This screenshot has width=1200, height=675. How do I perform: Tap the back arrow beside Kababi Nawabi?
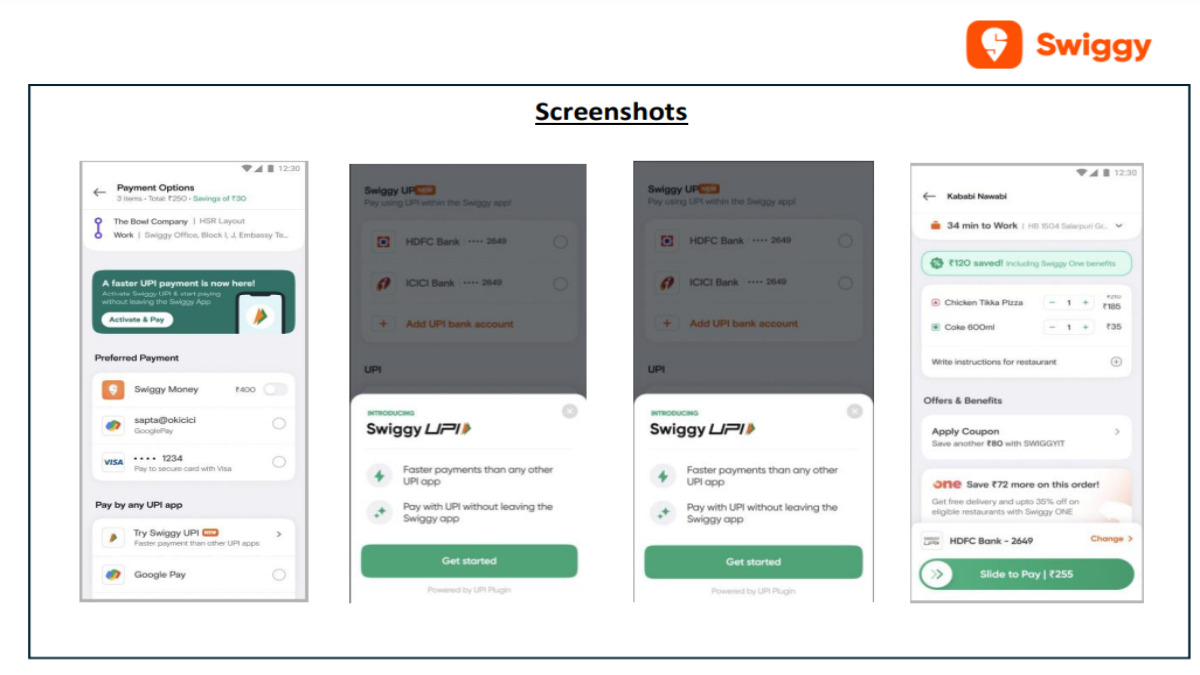929,197
